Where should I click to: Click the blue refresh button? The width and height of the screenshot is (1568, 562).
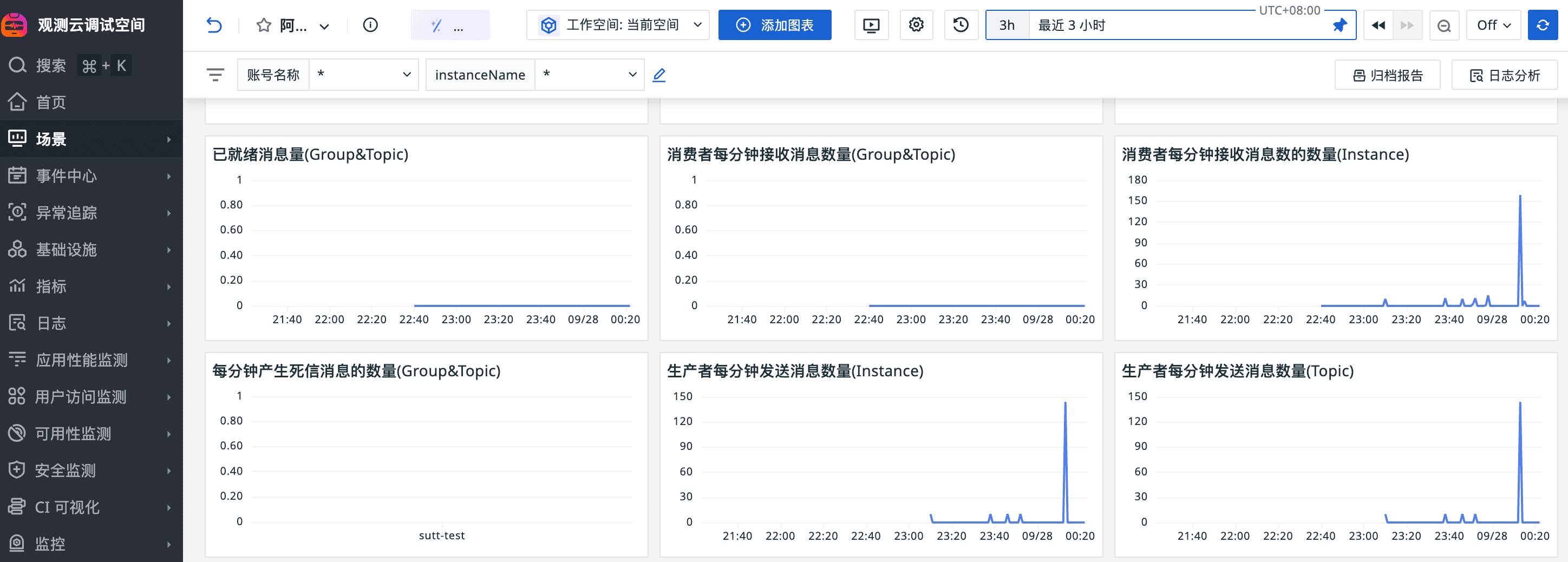point(1543,25)
